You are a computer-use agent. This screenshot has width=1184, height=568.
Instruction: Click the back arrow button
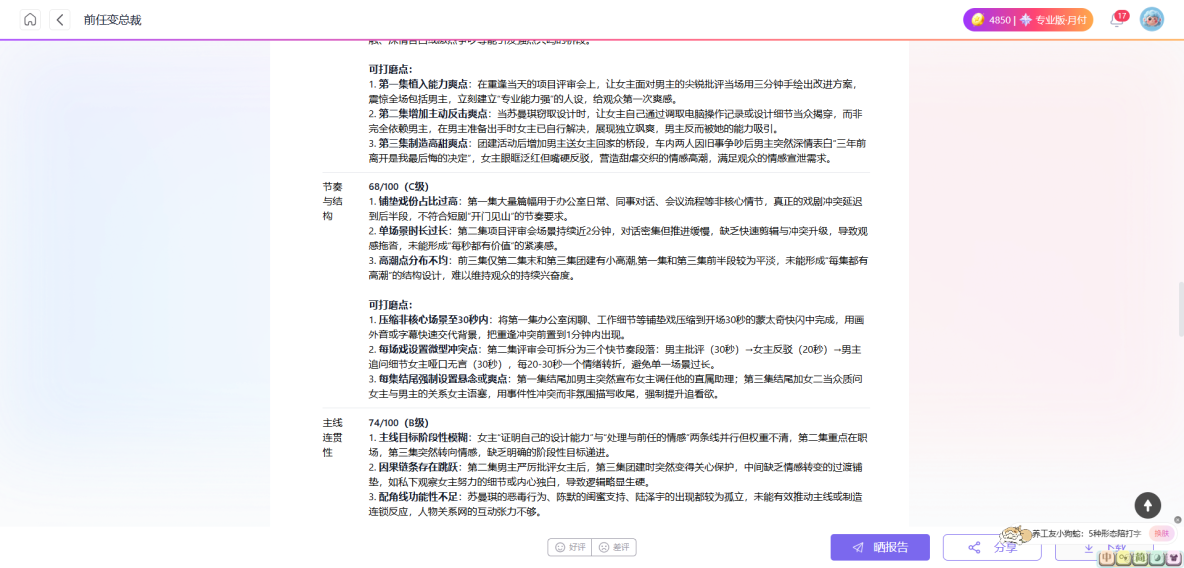pyautogui.click(x=60, y=20)
